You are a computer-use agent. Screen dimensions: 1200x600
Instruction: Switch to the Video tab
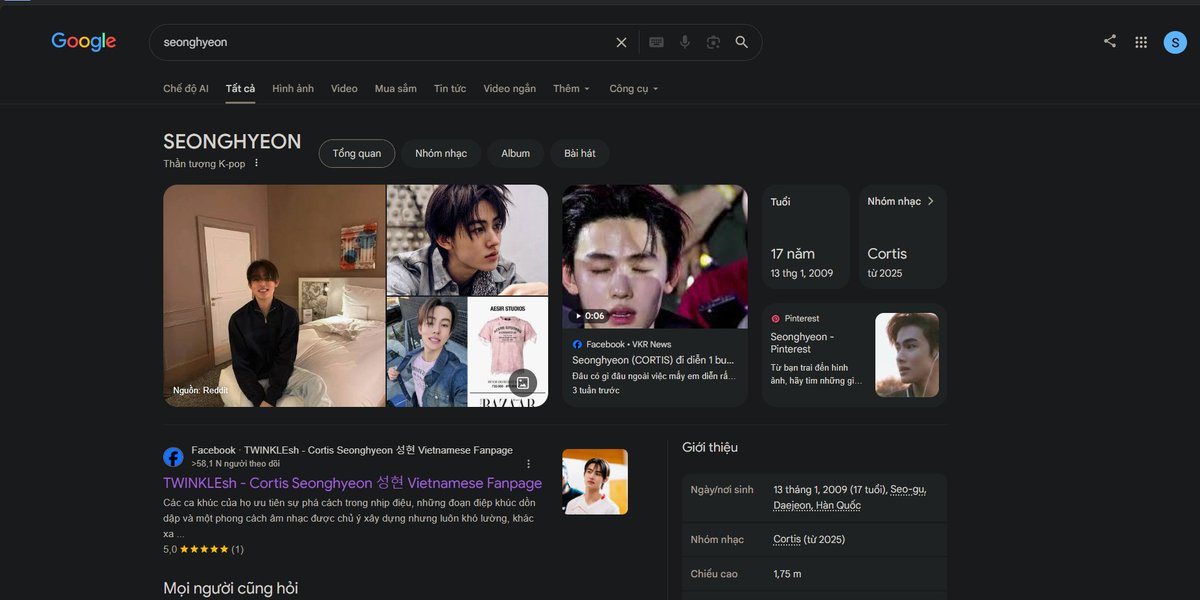pyautogui.click(x=344, y=88)
